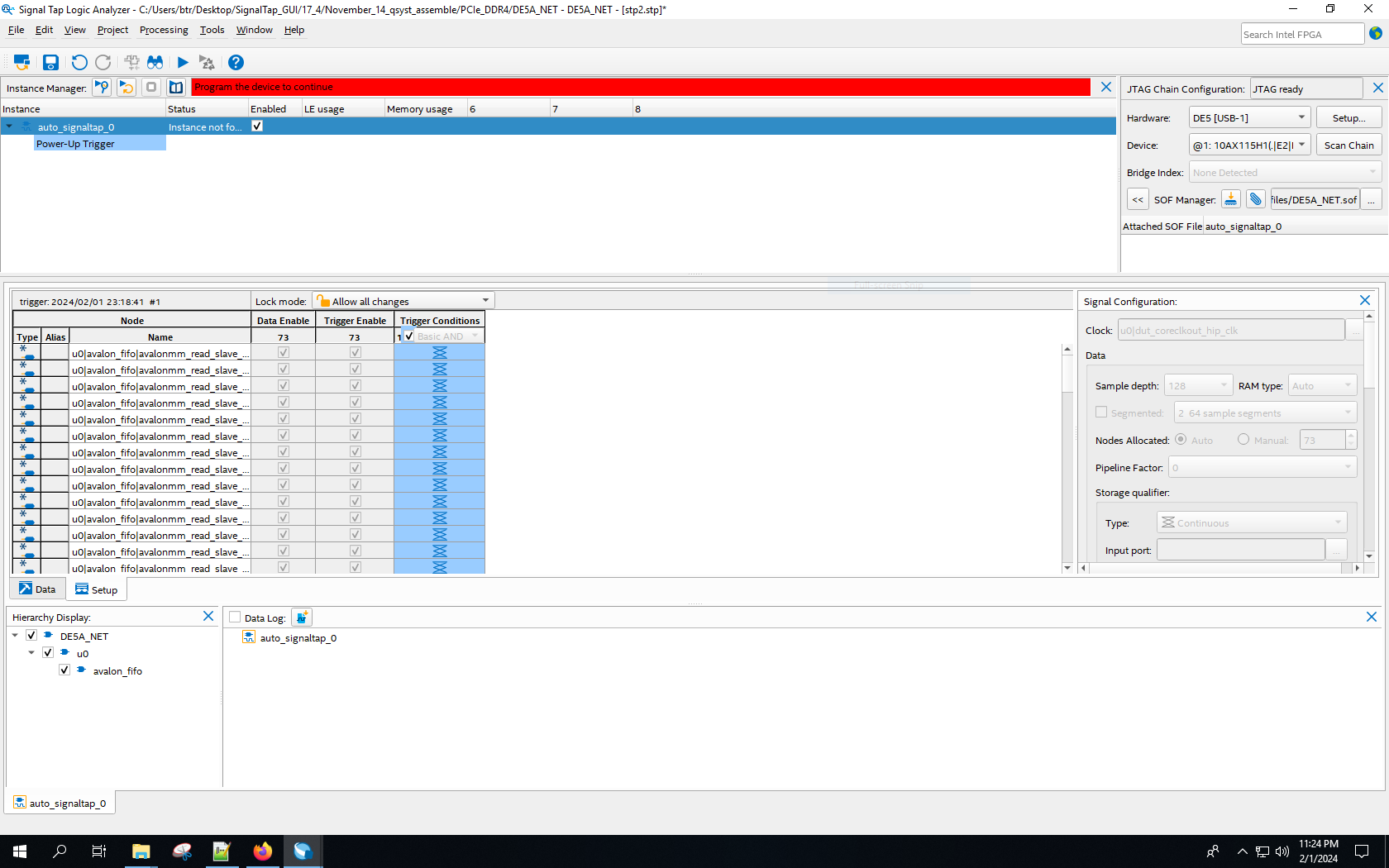Click the Stop Analysis icon

(151, 88)
